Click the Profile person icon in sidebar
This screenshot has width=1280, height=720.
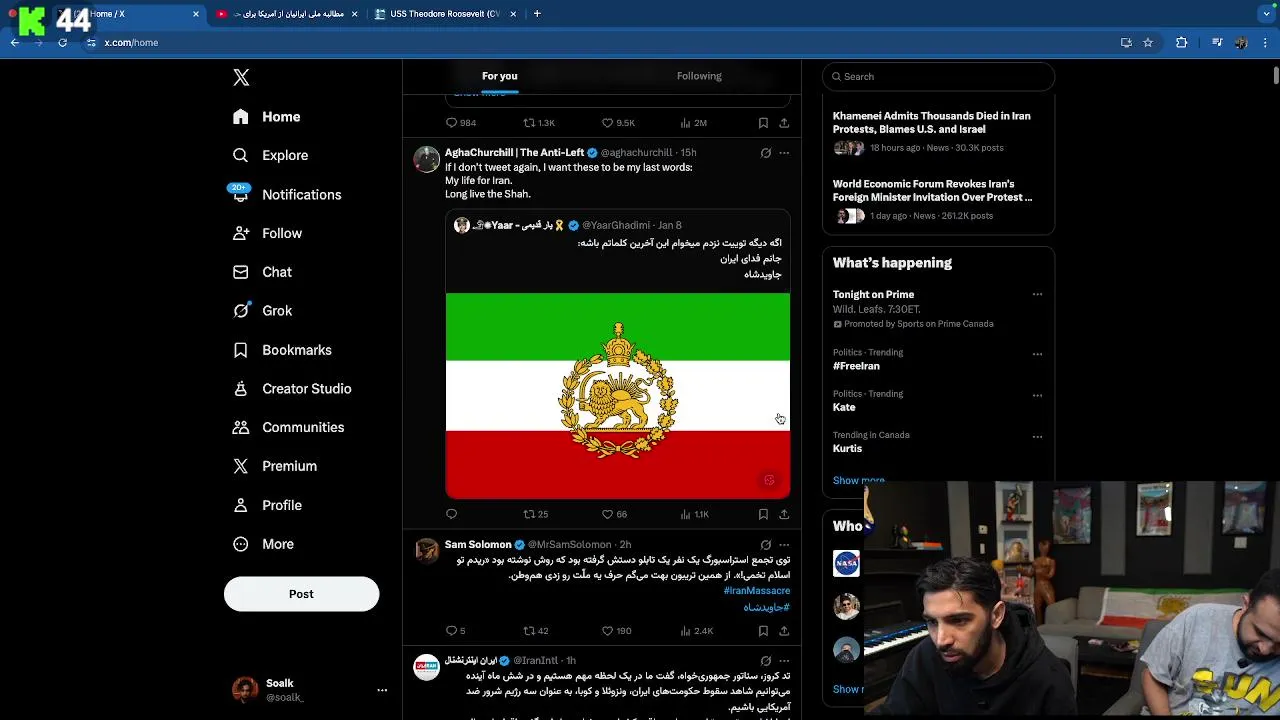coord(240,505)
